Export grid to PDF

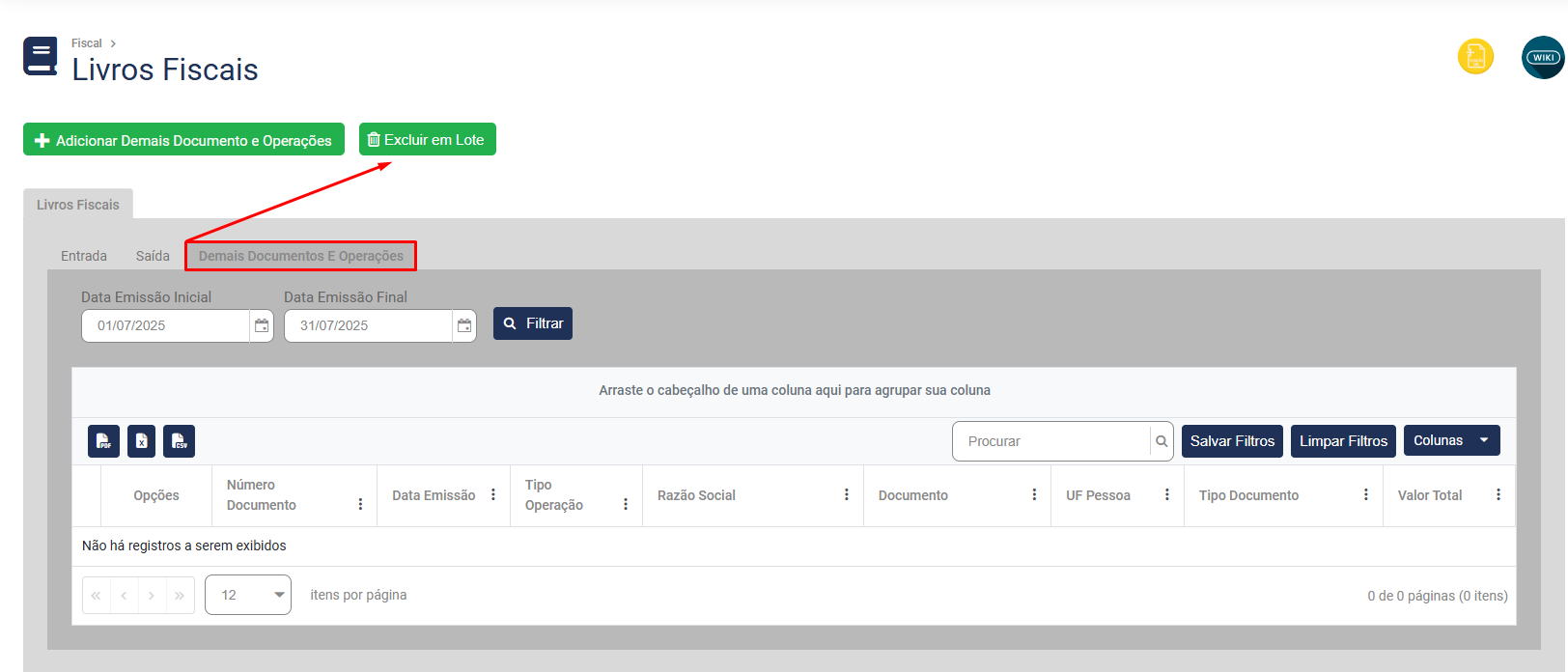pyautogui.click(x=103, y=441)
